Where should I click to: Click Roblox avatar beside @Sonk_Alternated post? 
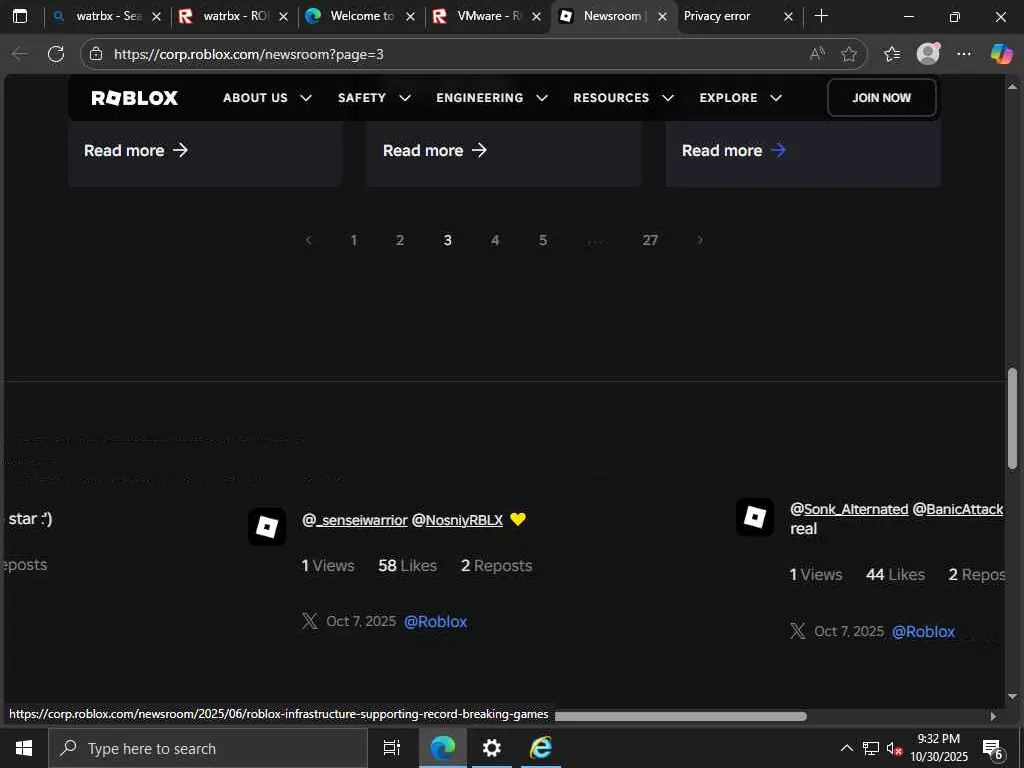[755, 517]
